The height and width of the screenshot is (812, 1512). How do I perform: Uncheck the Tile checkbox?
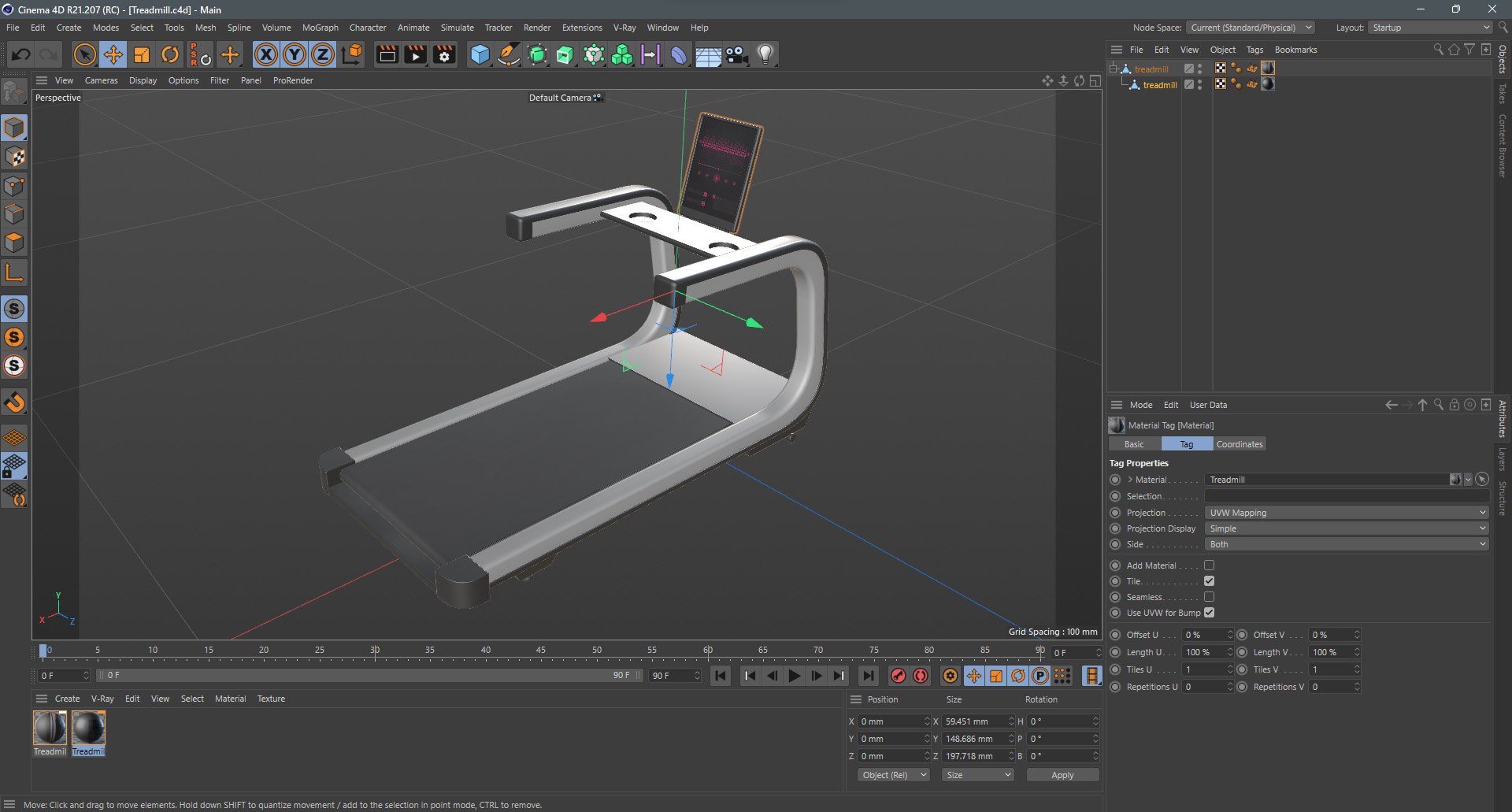tap(1209, 581)
